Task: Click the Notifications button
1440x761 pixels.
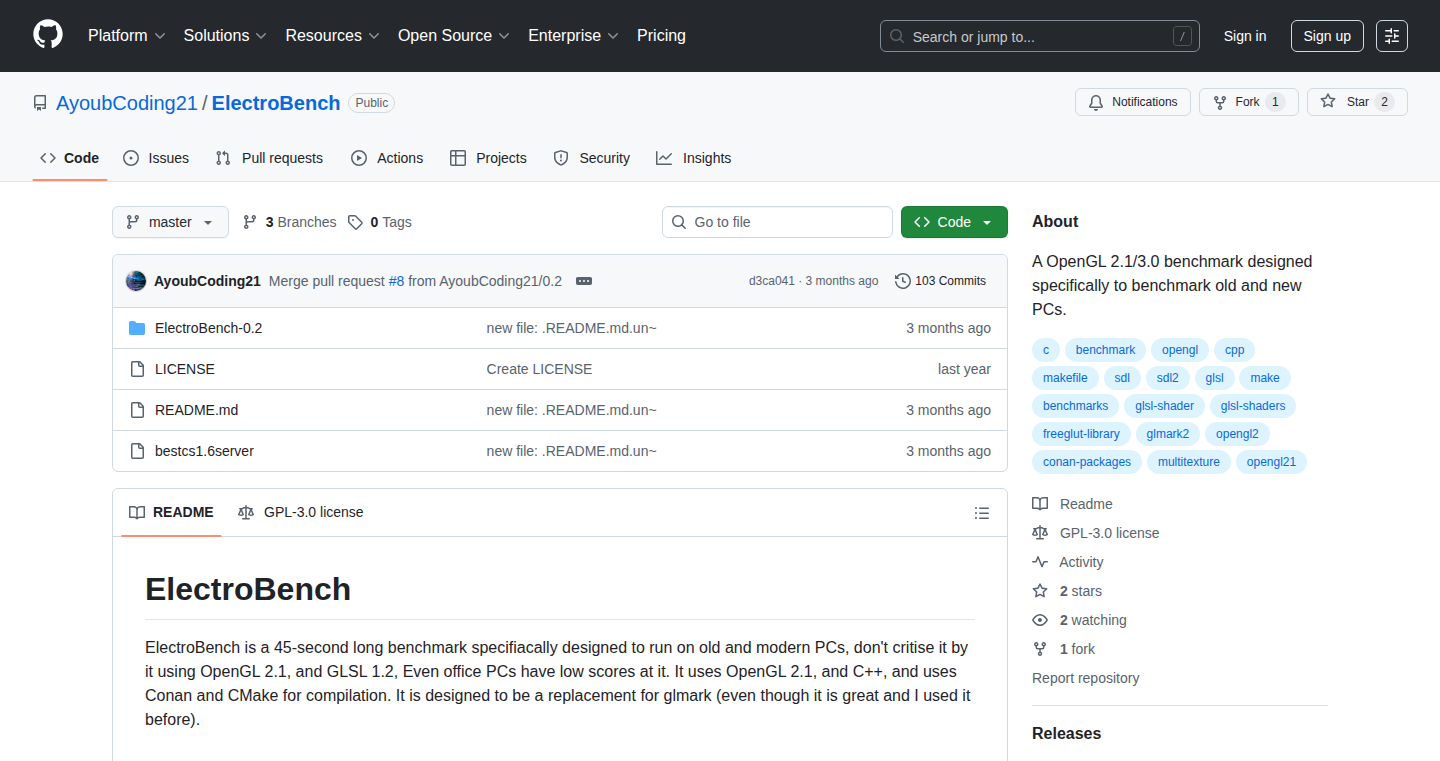Action: [1133, 102]
